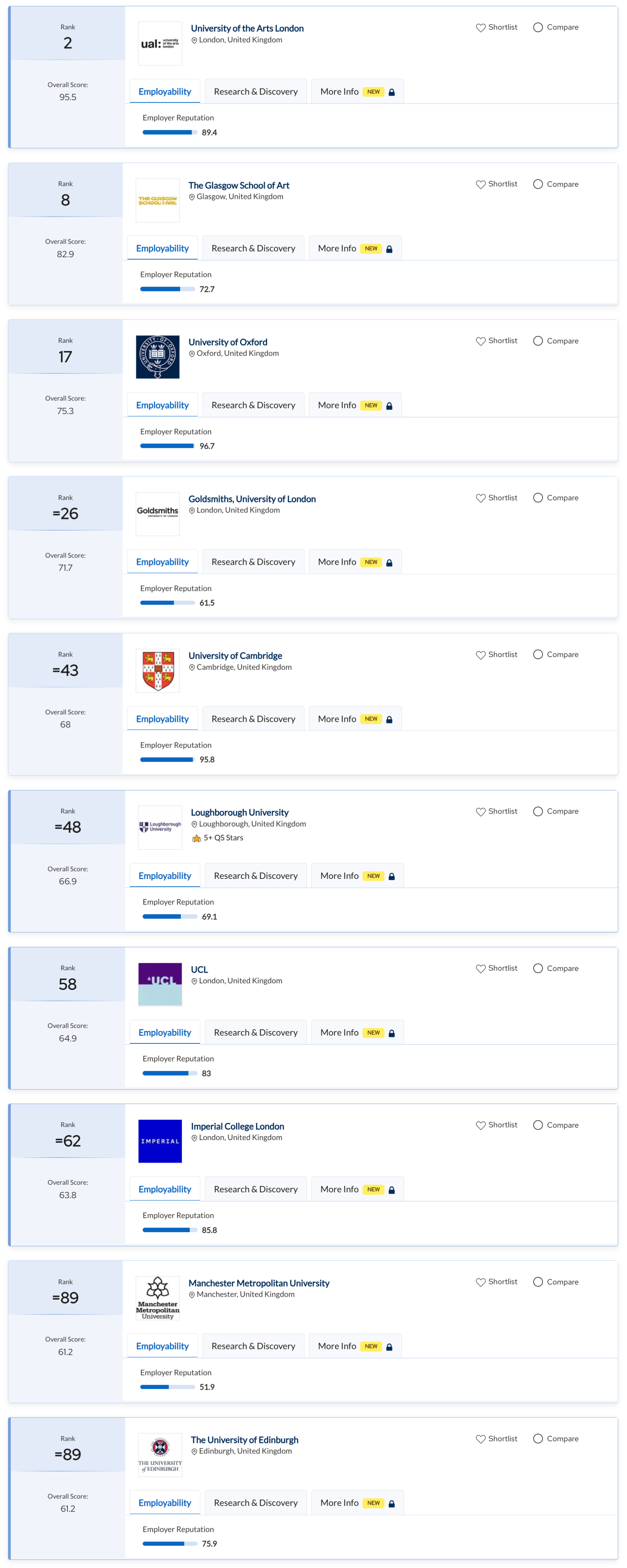This screenshot has width=627, height=1568.
Task: Toggle Compare for Imperial College London
Action: pos(538,1125)
